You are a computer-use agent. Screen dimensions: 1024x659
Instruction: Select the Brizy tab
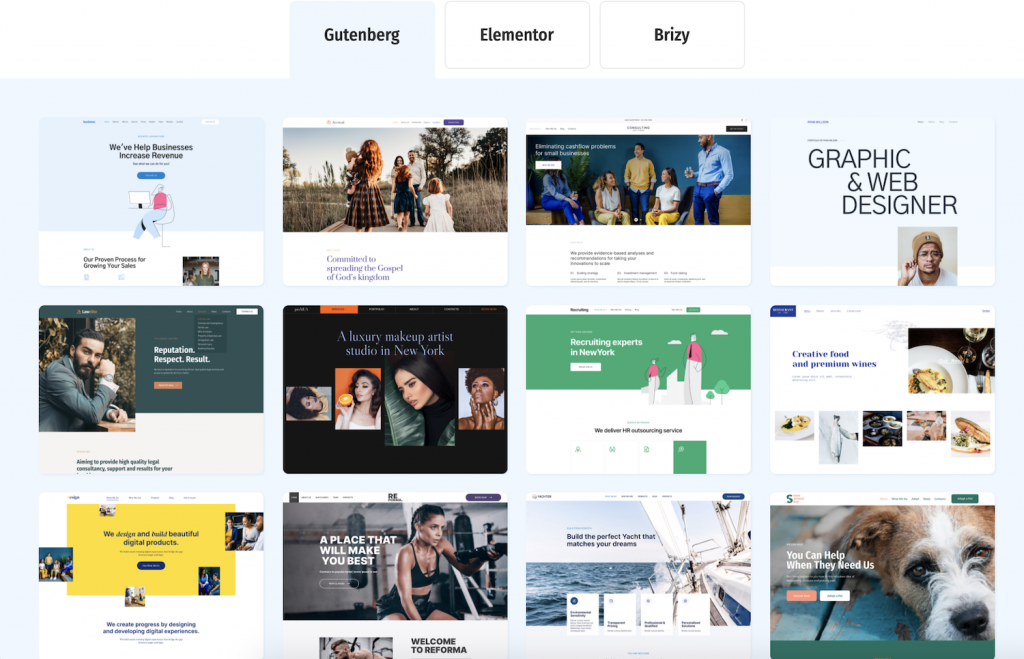pos(672,36)
